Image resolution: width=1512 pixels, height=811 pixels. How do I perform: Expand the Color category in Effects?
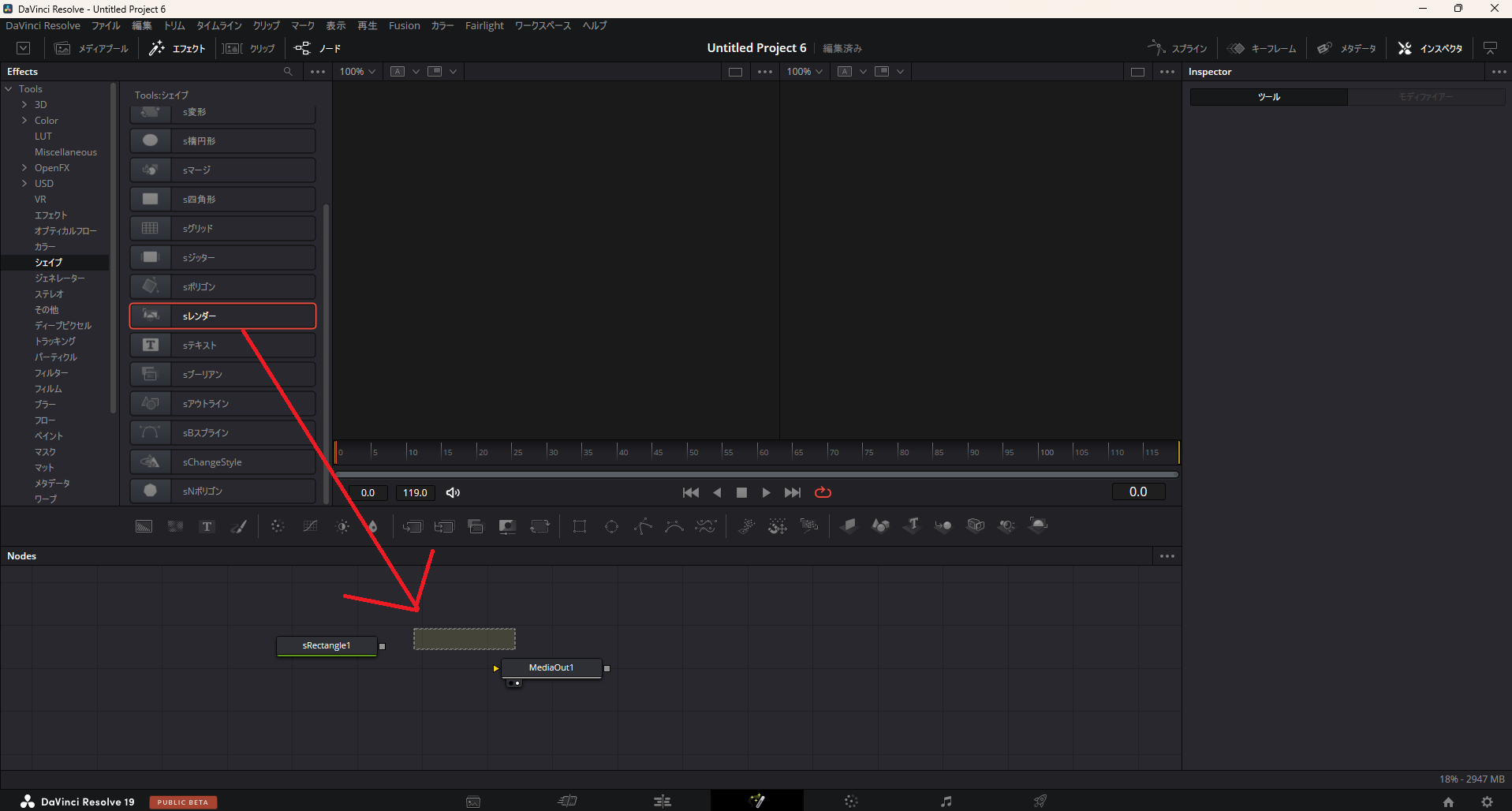point(24,121)
